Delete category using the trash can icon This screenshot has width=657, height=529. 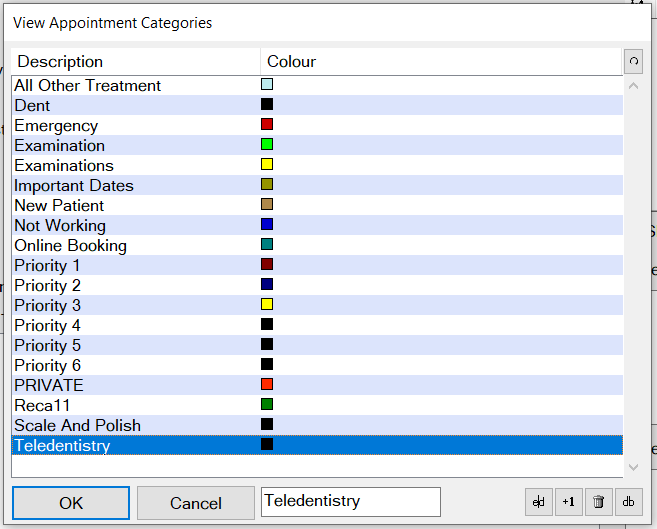599,502
